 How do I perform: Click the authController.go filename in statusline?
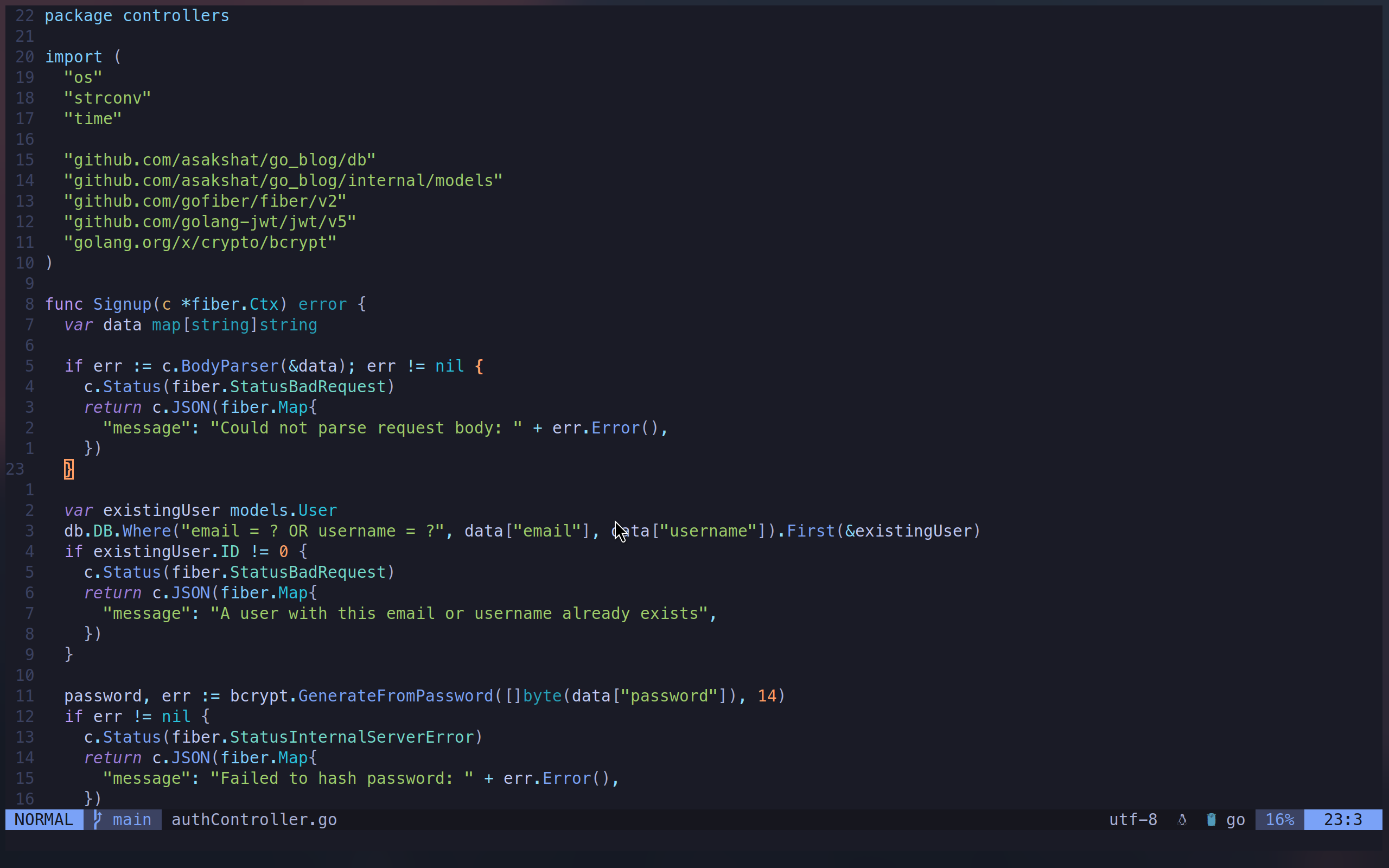(254, 819)
